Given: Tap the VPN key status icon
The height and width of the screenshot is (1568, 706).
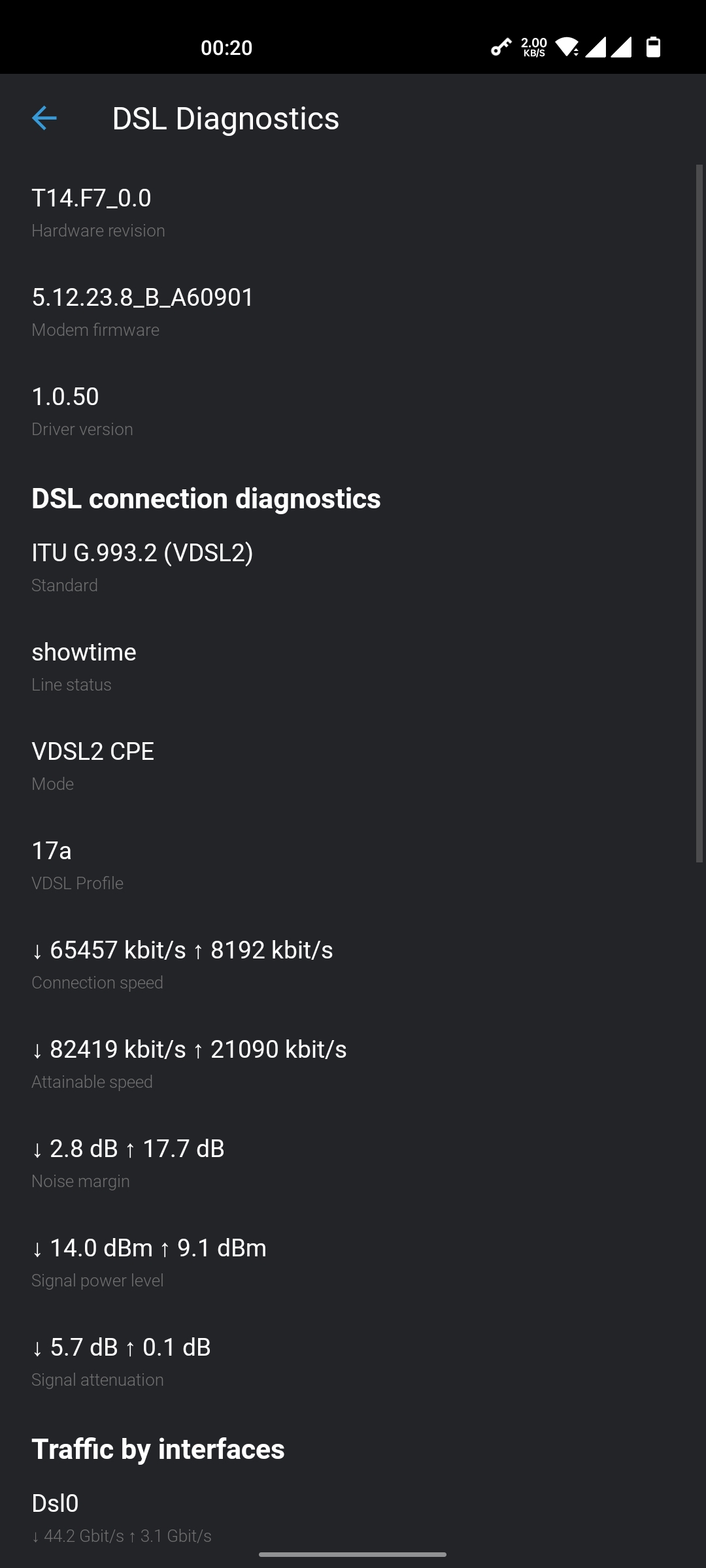Looking at the screenshot, I should [501, 47].
